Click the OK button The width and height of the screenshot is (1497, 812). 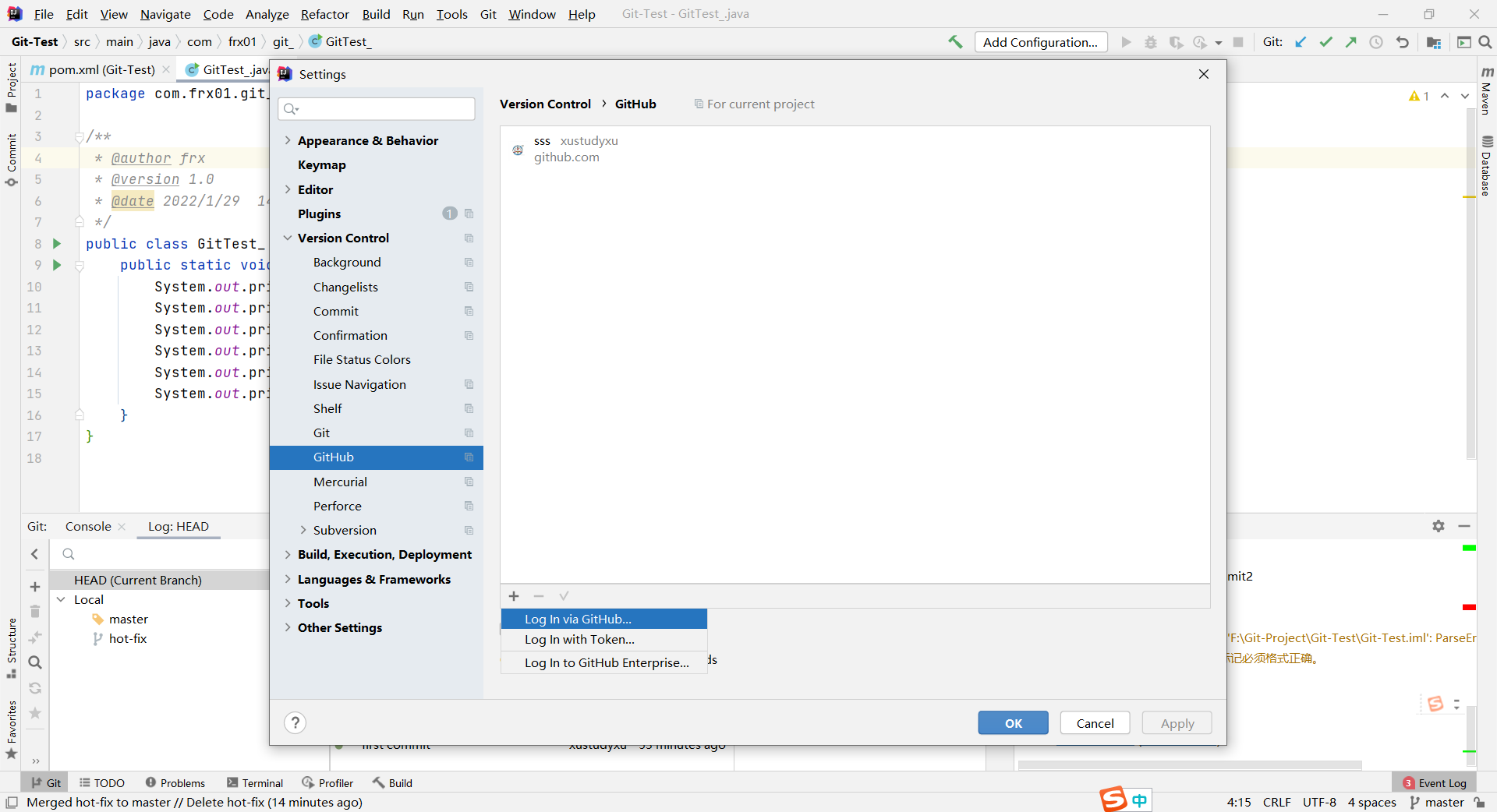(x=1013, y=723)
